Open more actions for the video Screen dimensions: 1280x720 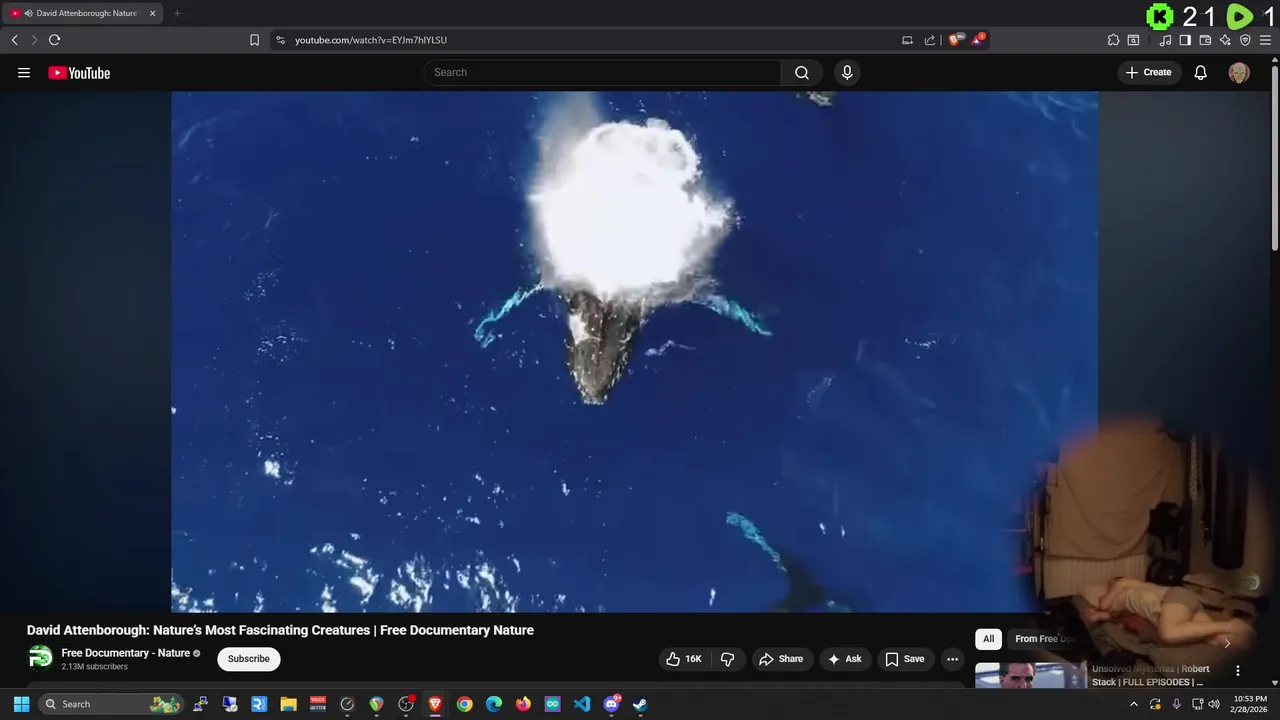pos(952,659)
